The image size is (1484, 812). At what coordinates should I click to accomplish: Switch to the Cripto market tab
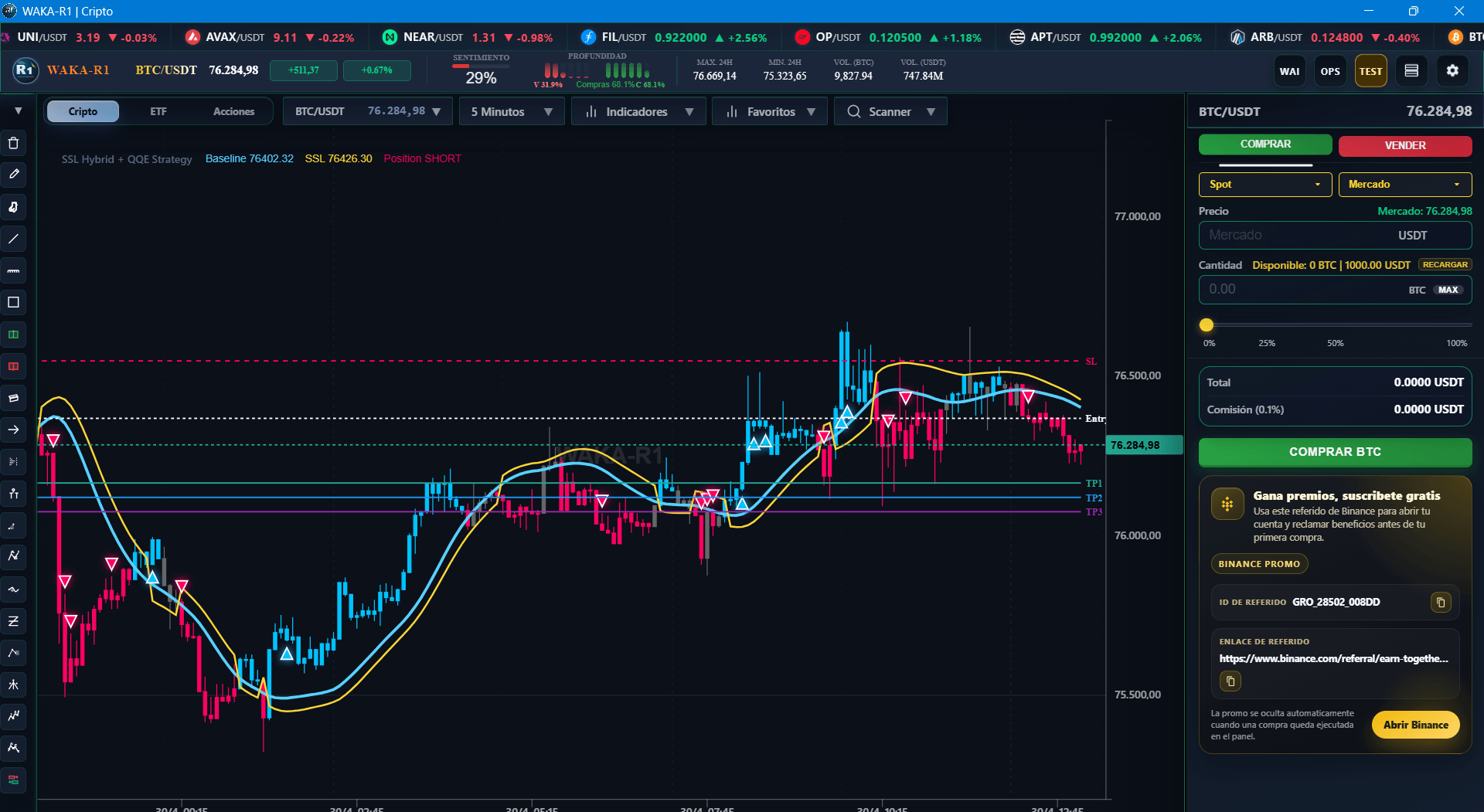83,111
